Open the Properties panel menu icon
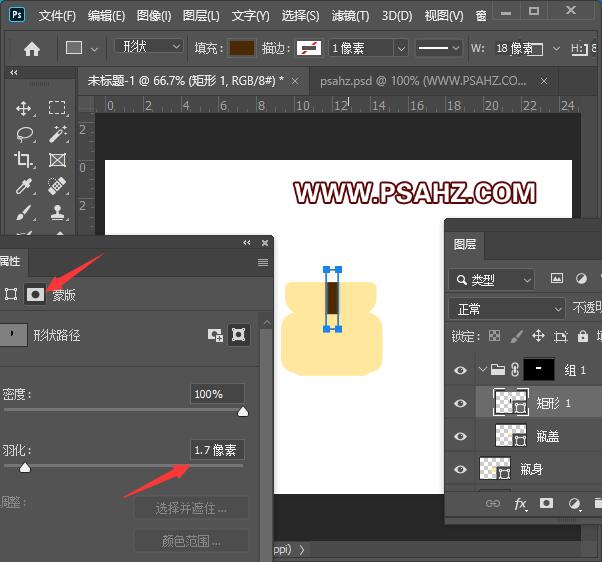The image size is (602, 562). click(x=263, y=262)
